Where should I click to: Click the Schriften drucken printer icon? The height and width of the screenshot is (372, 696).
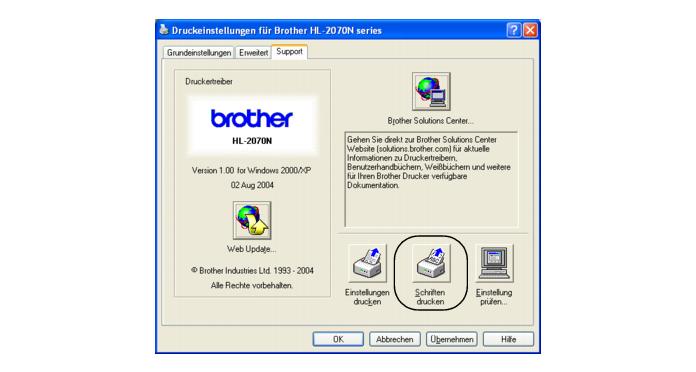431,263
